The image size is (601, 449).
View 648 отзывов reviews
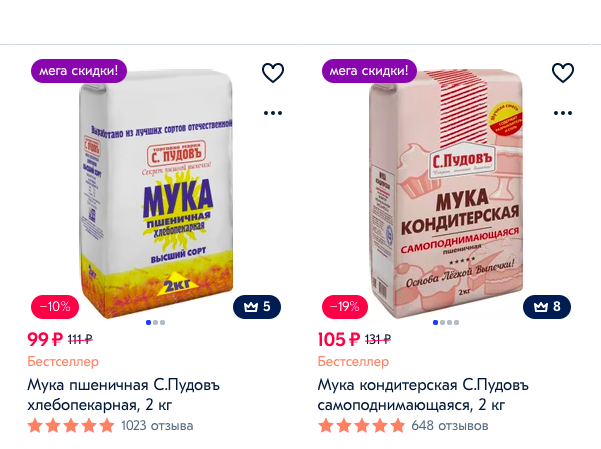pyautogui.click(x=450, y=425)
